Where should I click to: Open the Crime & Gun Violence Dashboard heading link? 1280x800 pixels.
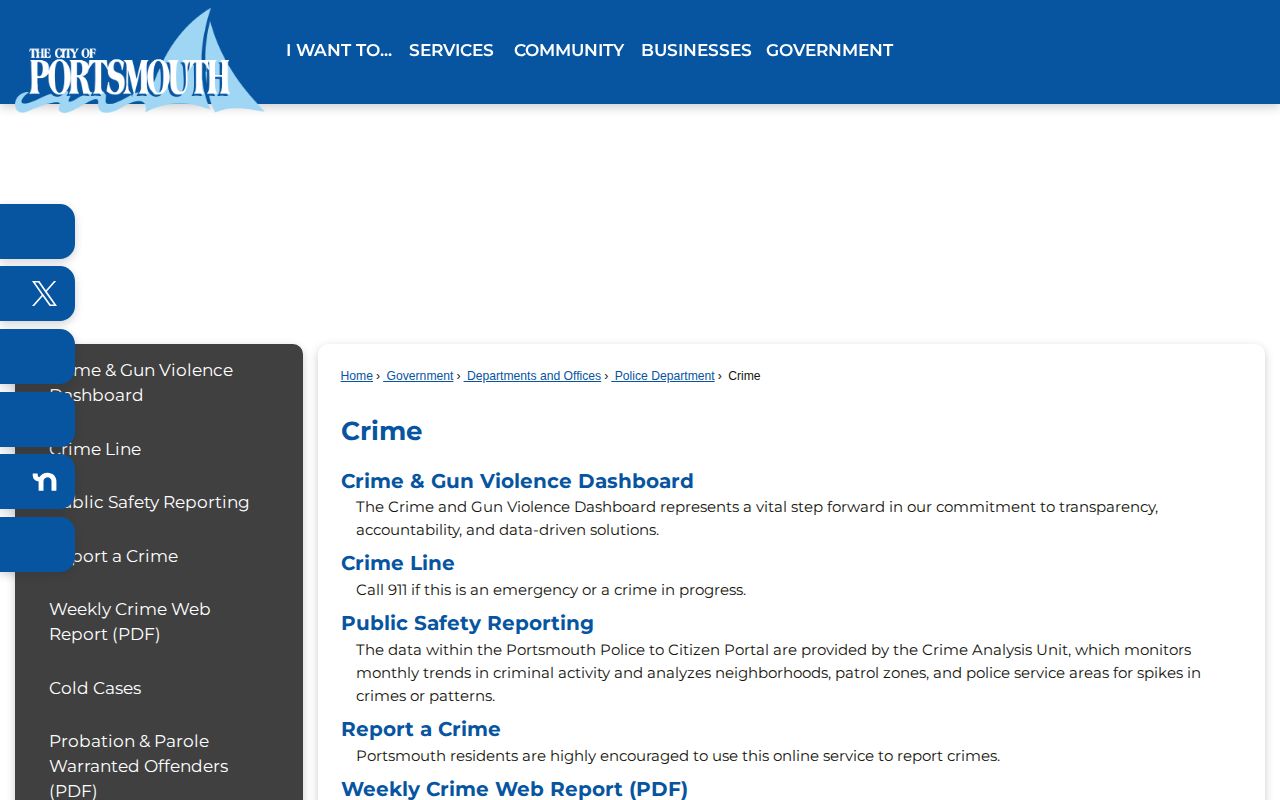point(517,481)
